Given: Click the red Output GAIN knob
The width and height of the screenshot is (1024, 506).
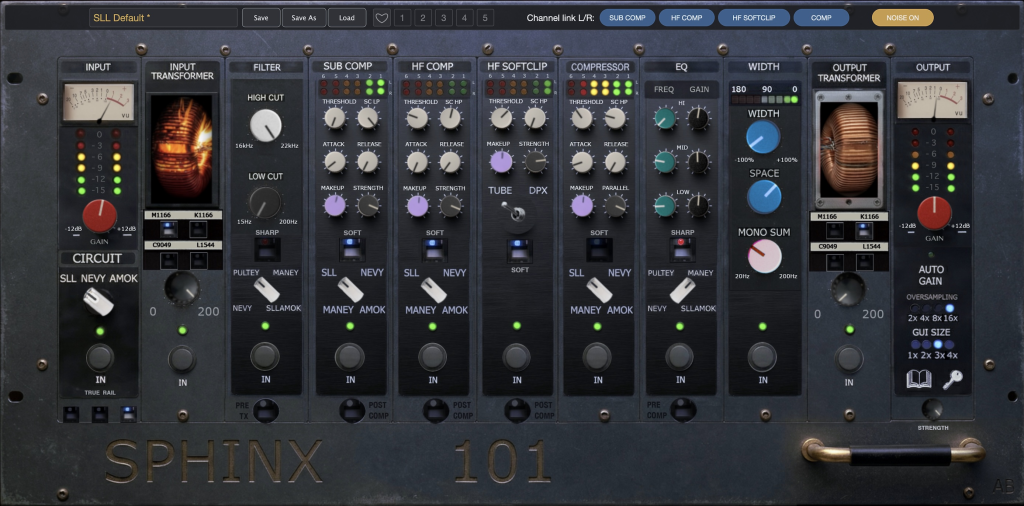Looking at the screenshot, I should click(x=934, y=213).
